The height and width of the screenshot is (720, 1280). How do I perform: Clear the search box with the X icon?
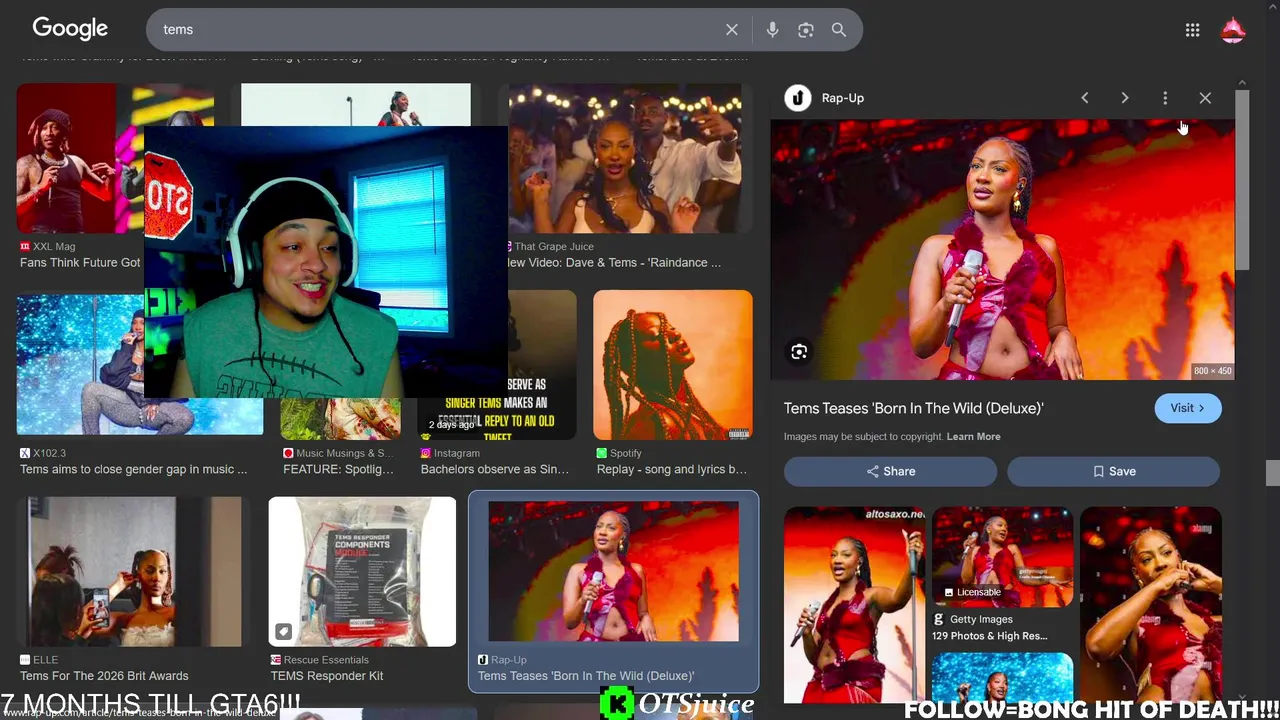tap(732, 30)
